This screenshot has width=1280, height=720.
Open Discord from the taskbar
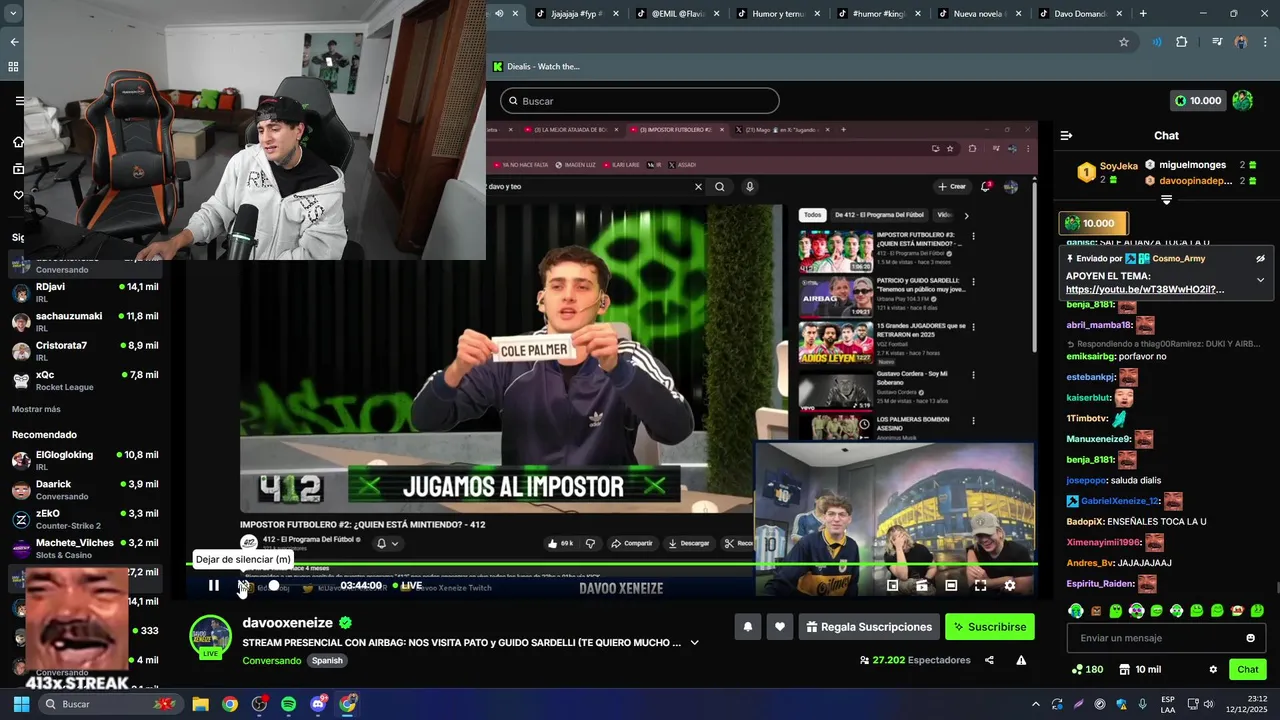point(318,704)
